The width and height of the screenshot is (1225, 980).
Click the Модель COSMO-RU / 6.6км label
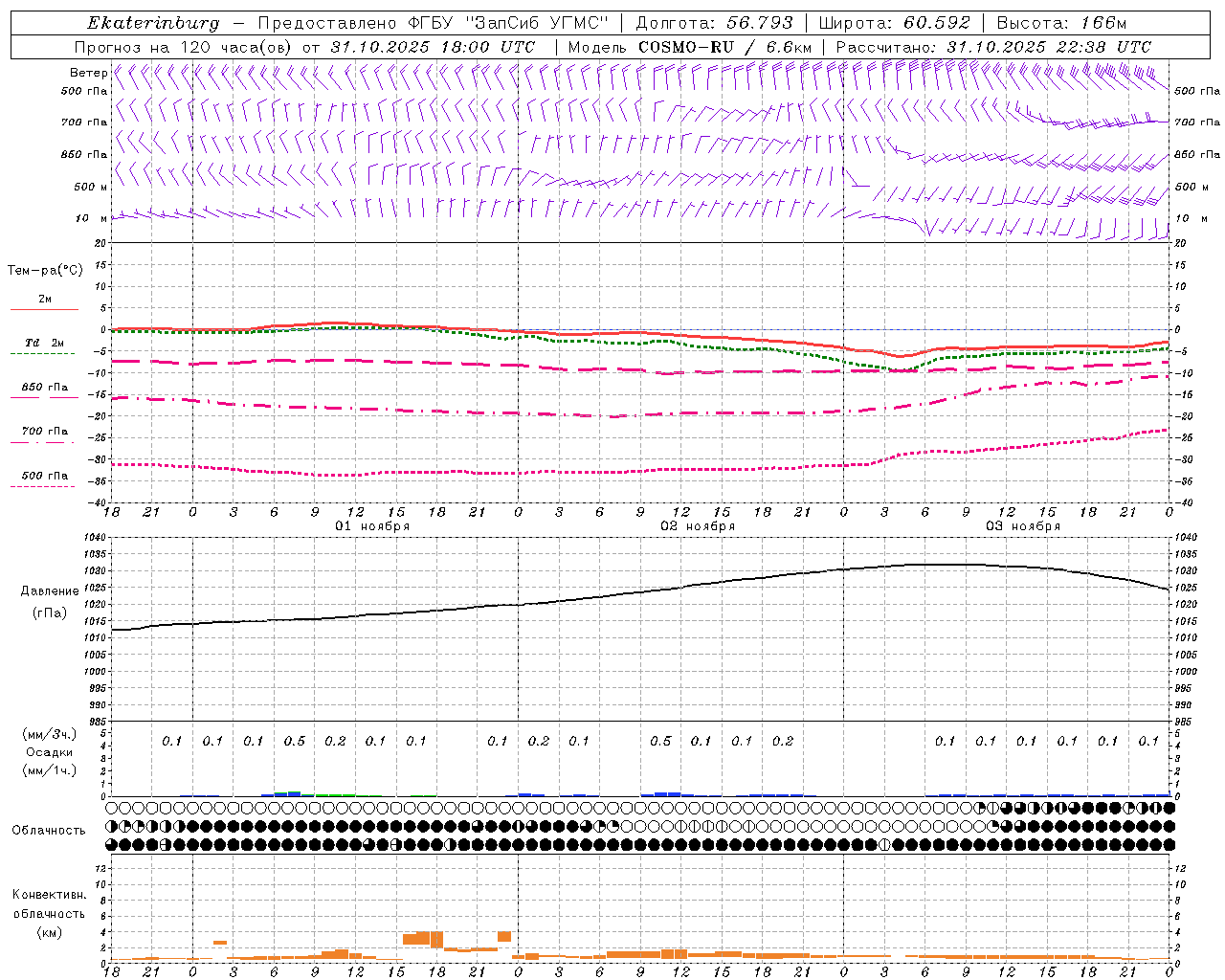click(x=690, y=47)
